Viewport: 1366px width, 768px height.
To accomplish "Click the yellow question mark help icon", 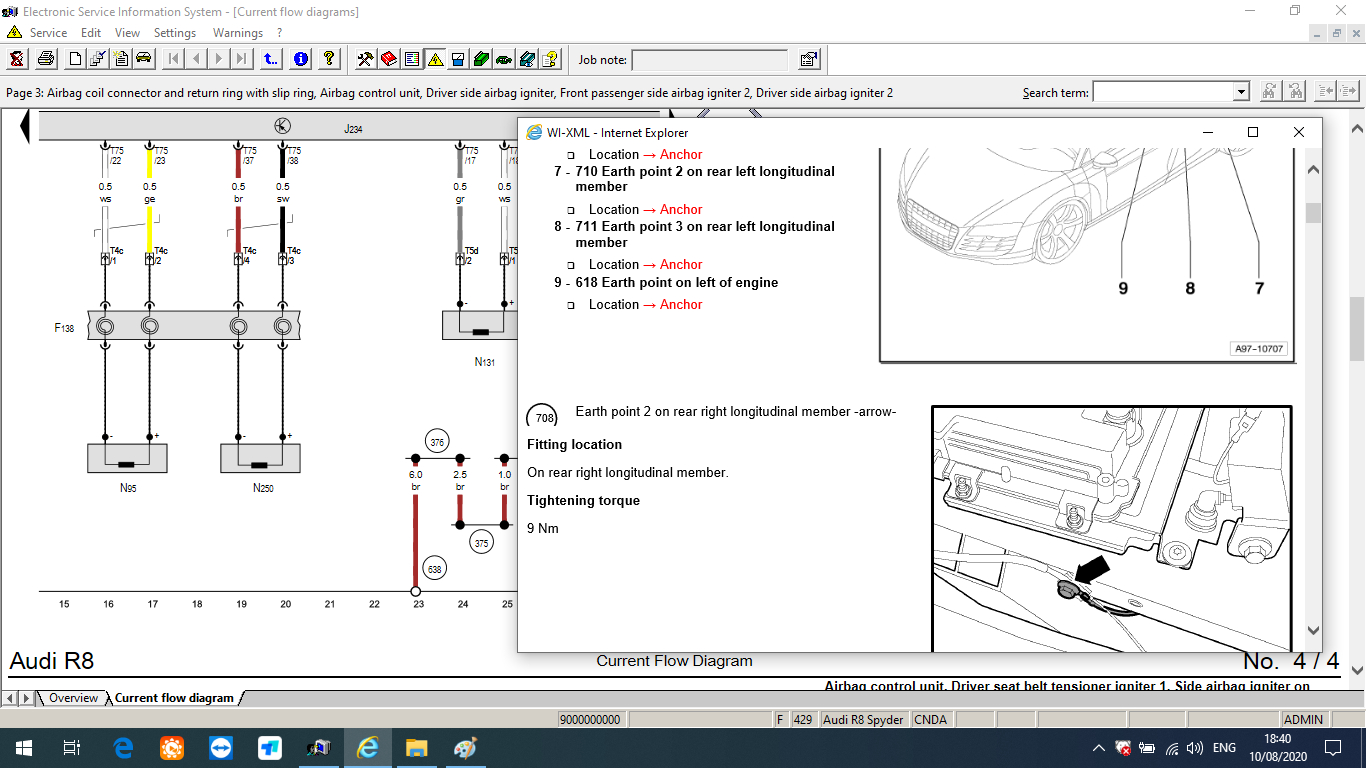I will coord(329,59).
